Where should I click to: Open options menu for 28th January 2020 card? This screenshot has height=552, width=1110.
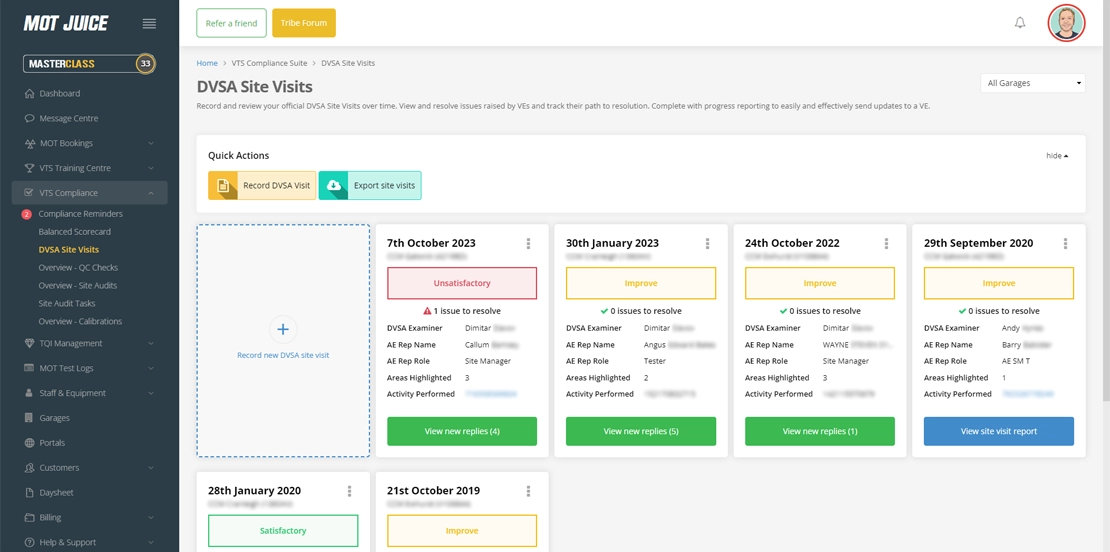point(349,491)
